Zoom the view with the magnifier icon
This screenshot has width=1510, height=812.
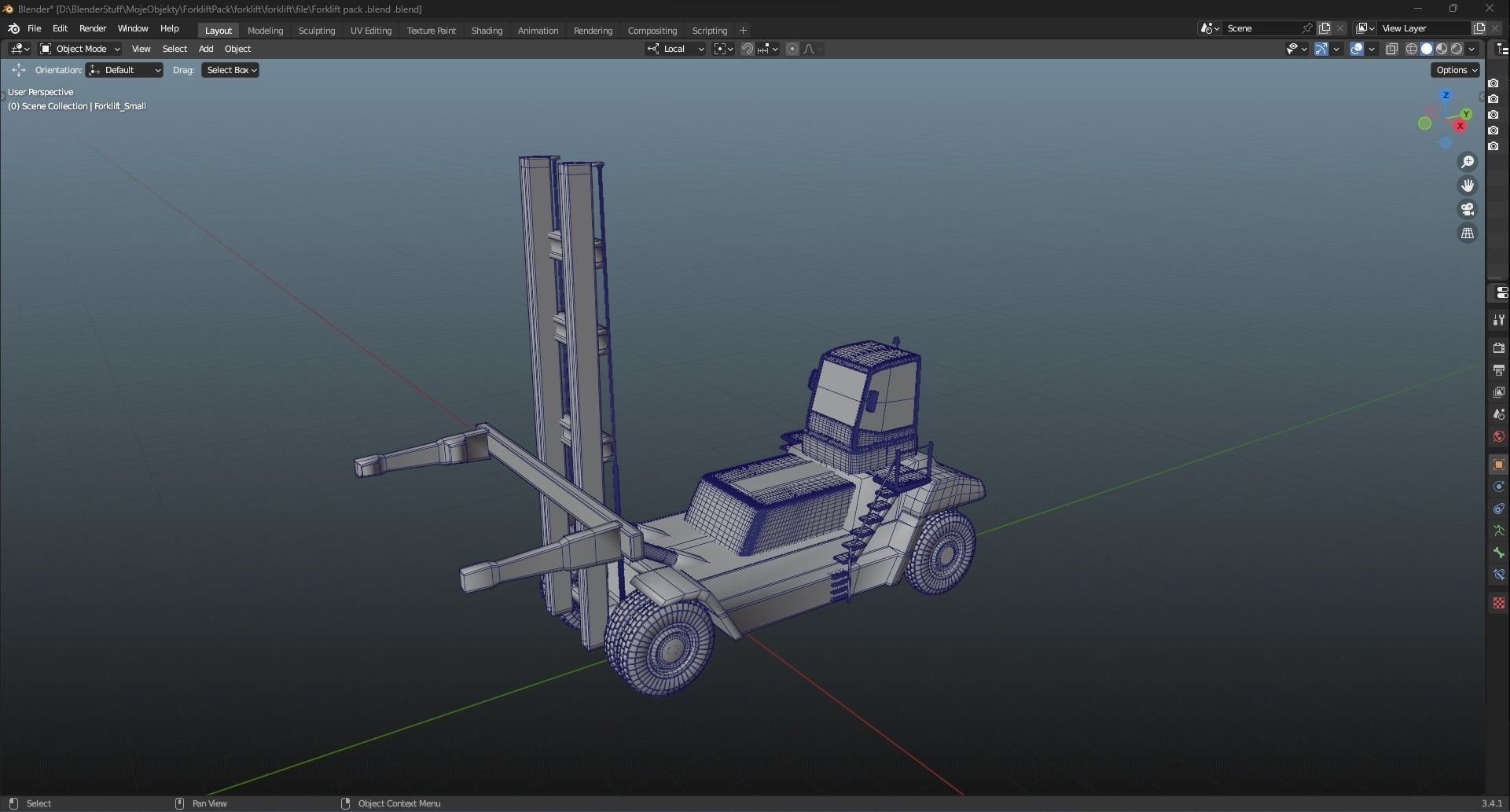pos(1468,162)
